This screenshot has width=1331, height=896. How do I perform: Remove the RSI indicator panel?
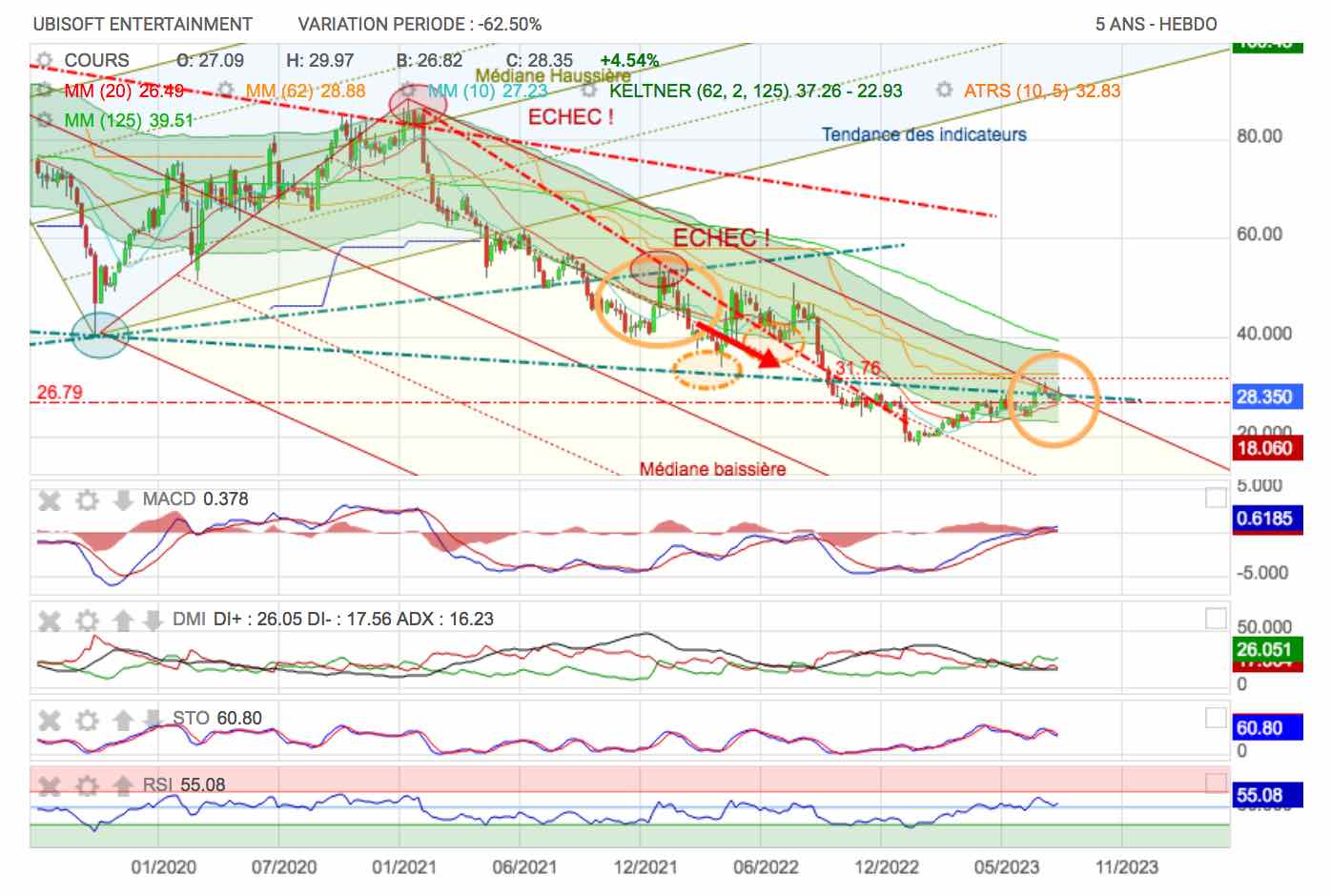(x=50, y=786)
